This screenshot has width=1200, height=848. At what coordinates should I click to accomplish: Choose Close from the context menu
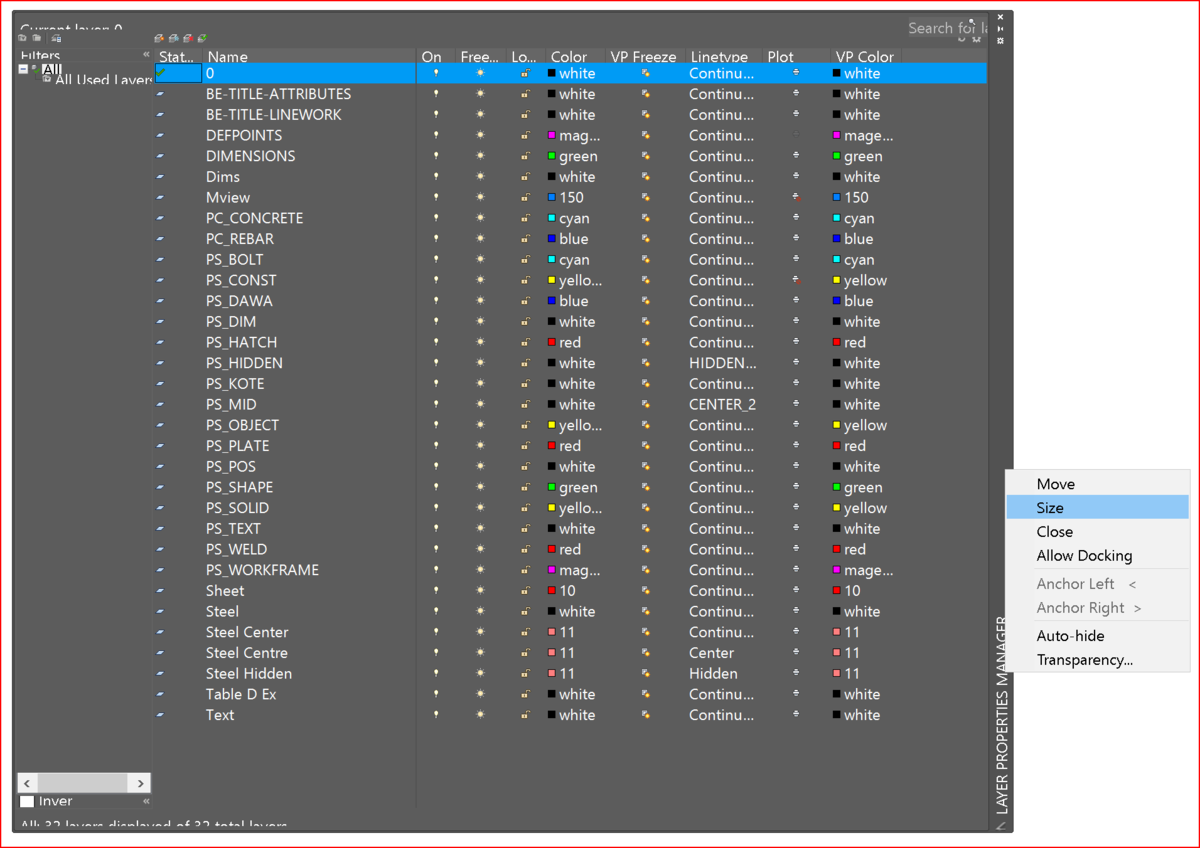click(1098, 532)
